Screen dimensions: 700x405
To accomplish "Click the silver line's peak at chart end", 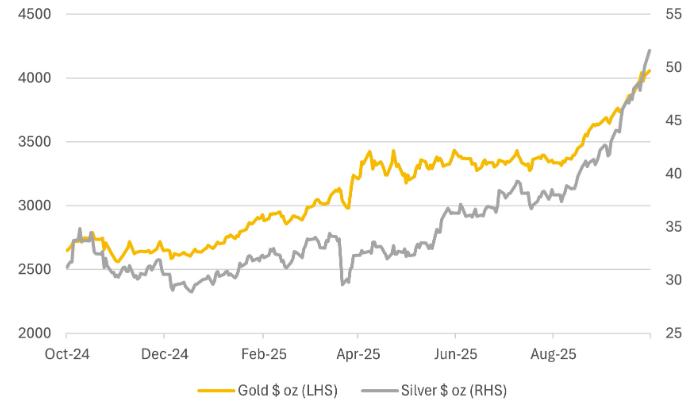I will [651, 50].
